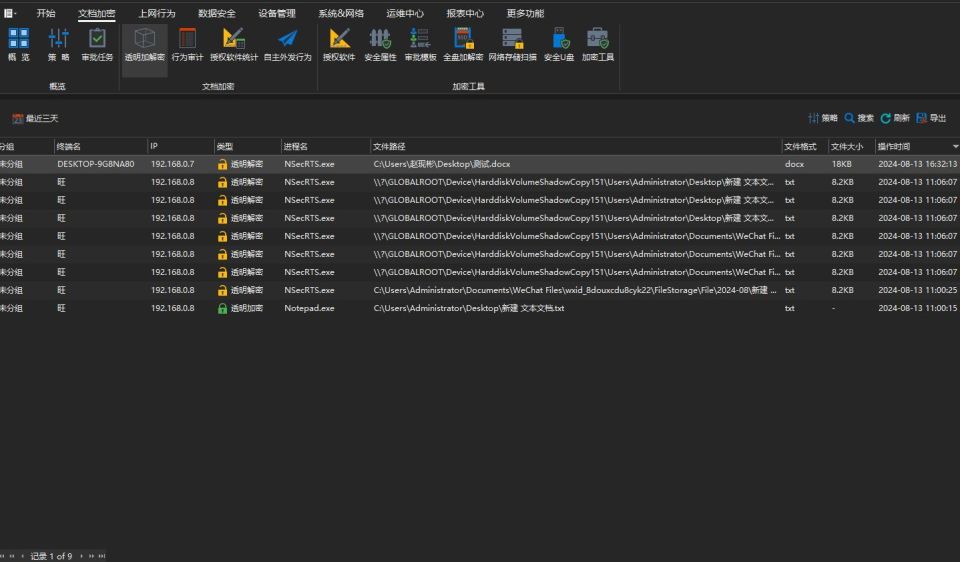Open the 策略 policy sliders icon in the ribbon
960x562 pixels.
[x=58, y=45]
